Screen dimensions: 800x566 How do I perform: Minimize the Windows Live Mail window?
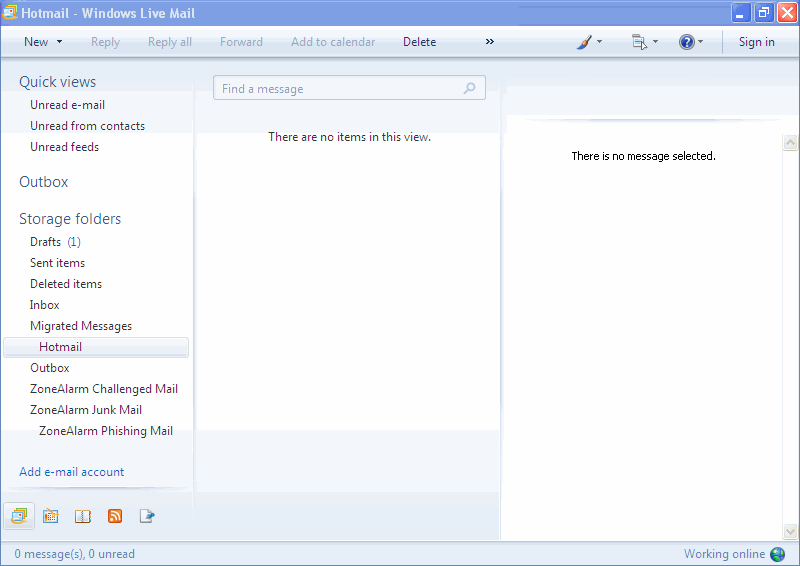[x=740, y=13]
